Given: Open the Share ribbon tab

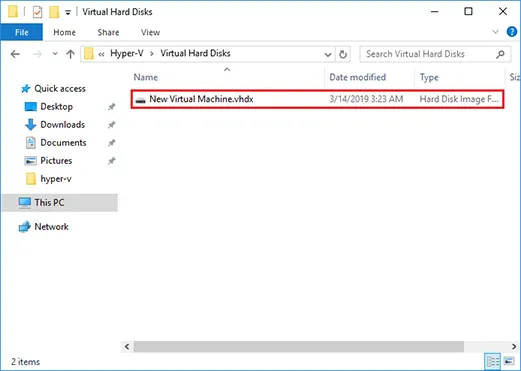Looking at the screenshot, I should 108,32.
